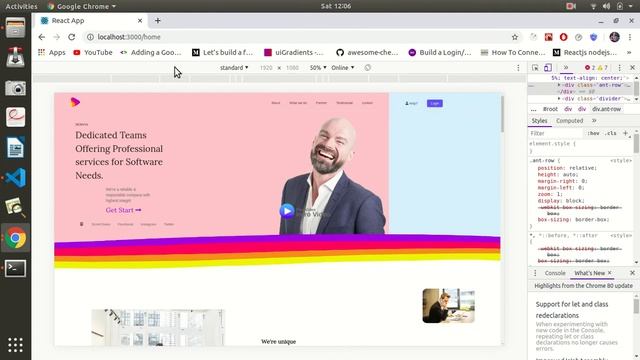Click the rotate screen icon in device toolbar

pos(367,68)
